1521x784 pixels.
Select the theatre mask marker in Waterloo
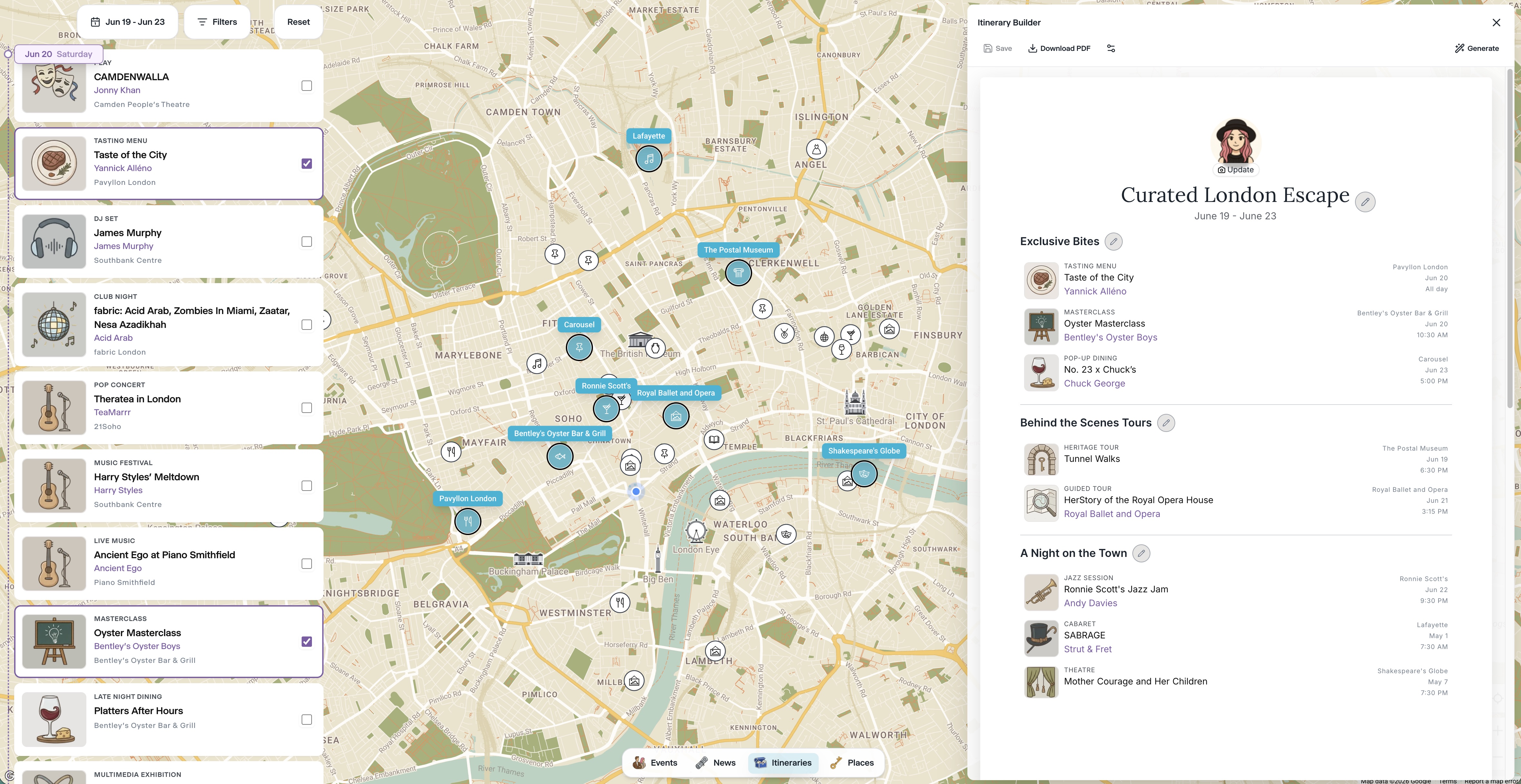786,534
